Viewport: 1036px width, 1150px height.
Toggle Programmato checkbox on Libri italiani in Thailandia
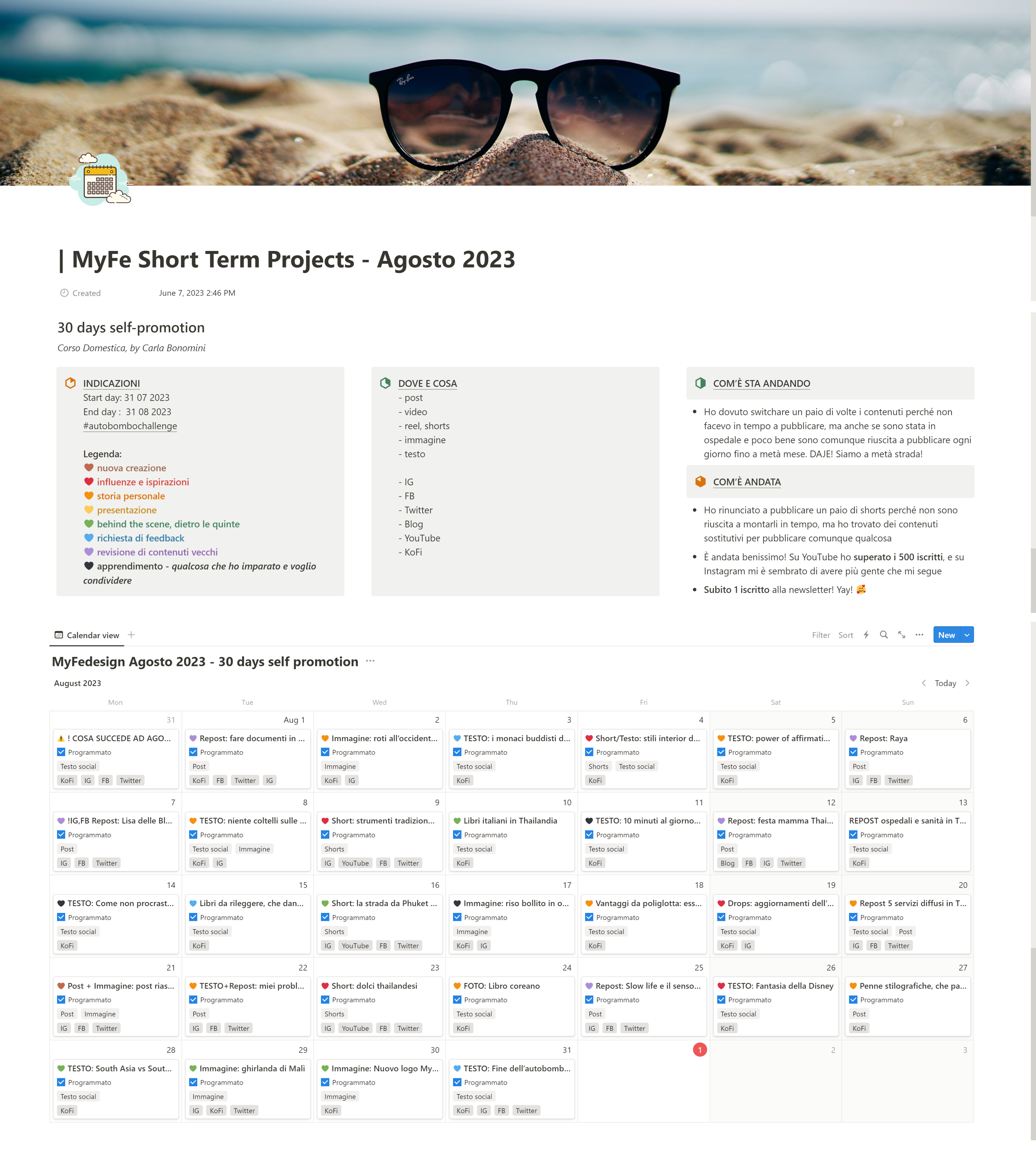457,834
